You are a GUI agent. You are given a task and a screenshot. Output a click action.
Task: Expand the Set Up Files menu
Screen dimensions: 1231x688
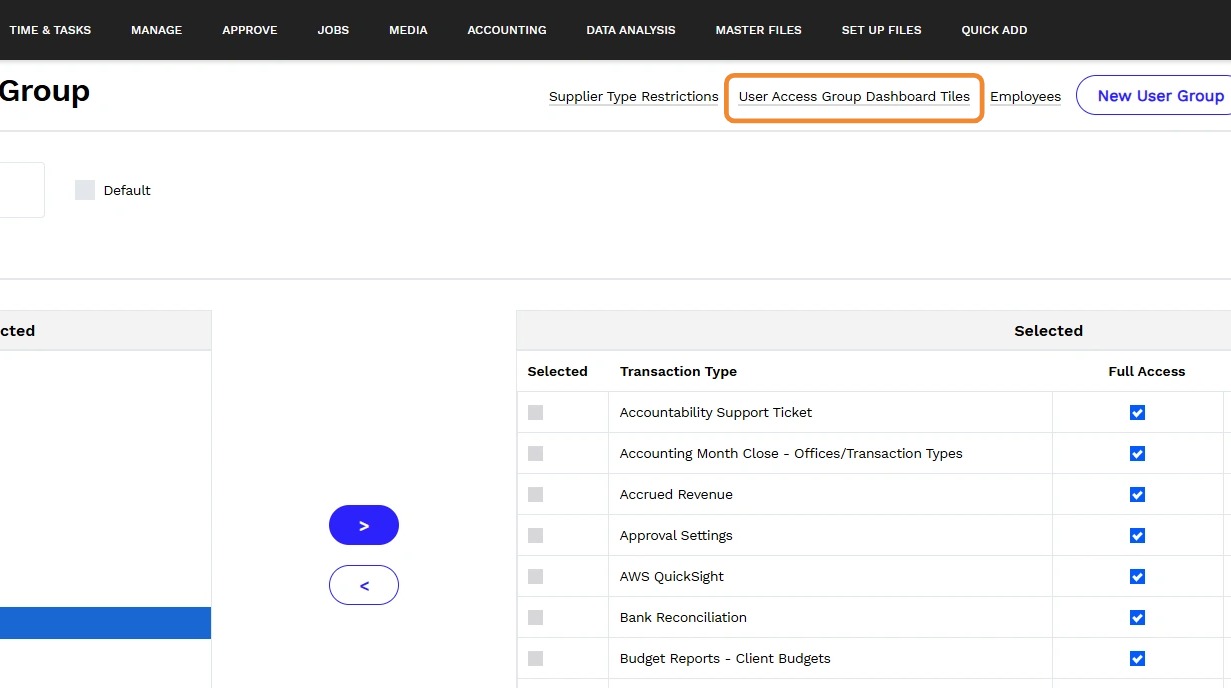pyautogui.click(x=881, y=30)
